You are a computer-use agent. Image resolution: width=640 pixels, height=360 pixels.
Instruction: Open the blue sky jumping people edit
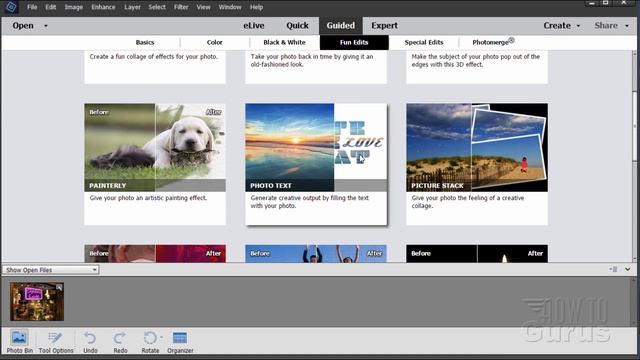click(x=316, y=253)
